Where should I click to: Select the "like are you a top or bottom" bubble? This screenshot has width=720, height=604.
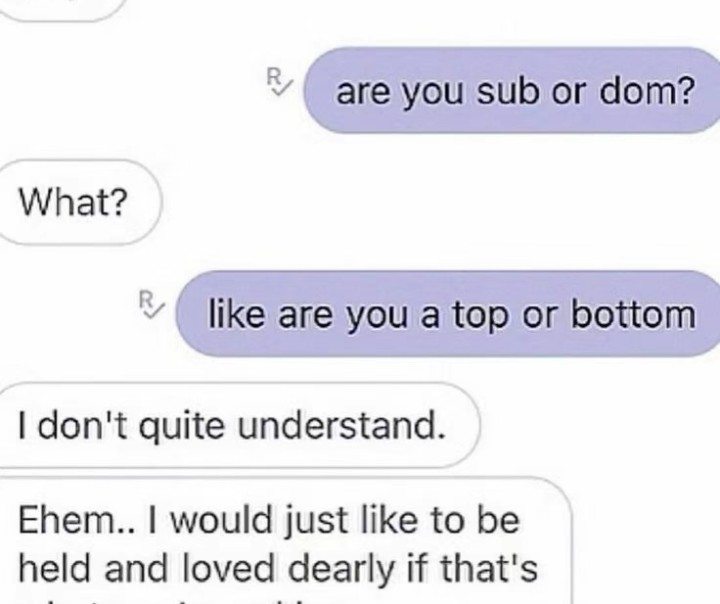[x=448, y=314]
